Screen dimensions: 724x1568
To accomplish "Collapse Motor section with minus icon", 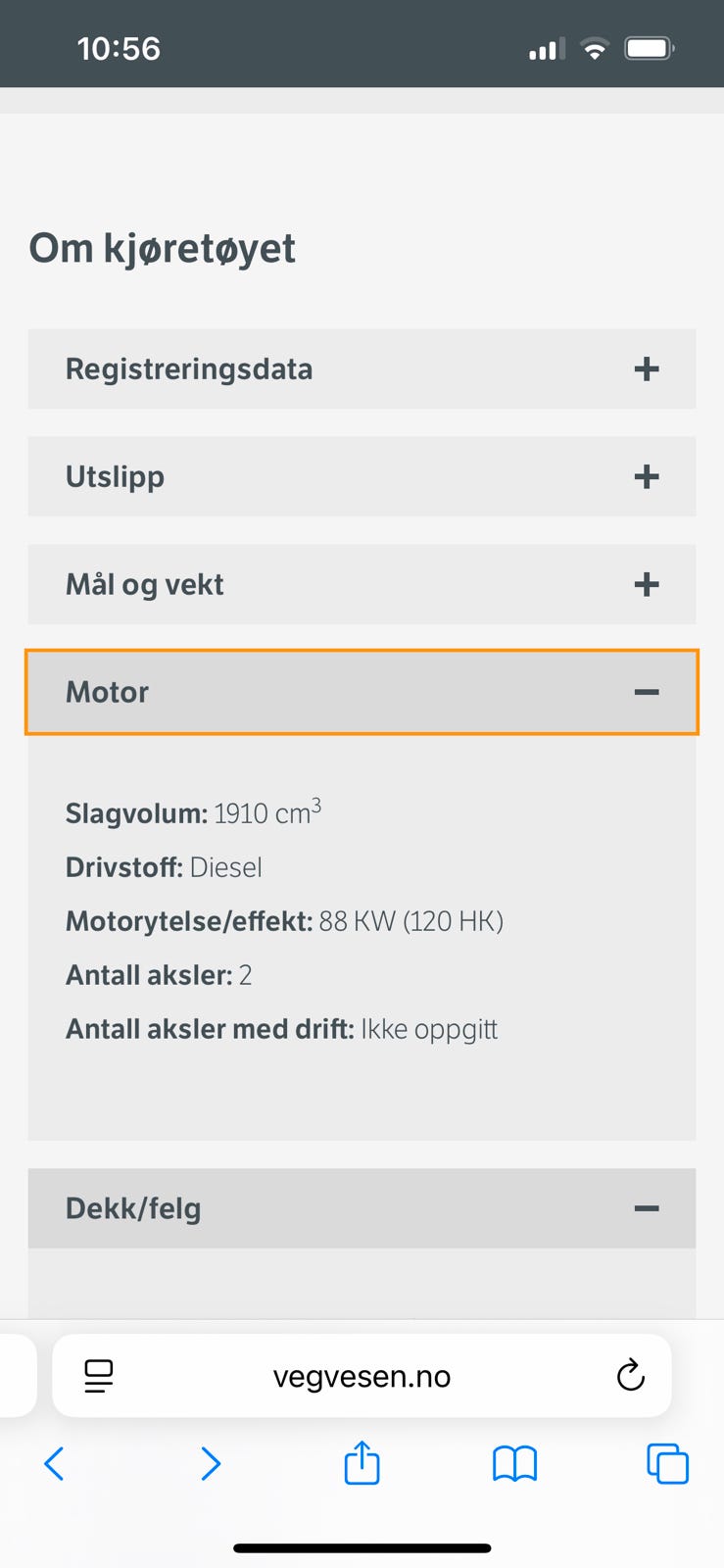I will [646, 692].
